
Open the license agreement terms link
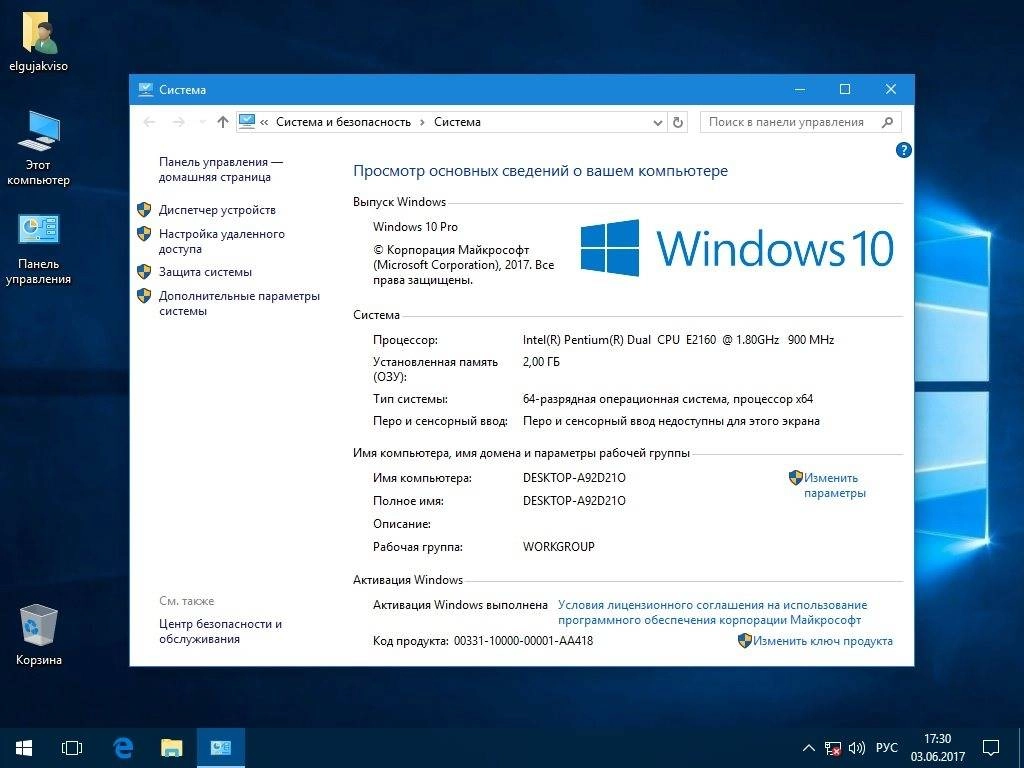click(x=712, y=613)
